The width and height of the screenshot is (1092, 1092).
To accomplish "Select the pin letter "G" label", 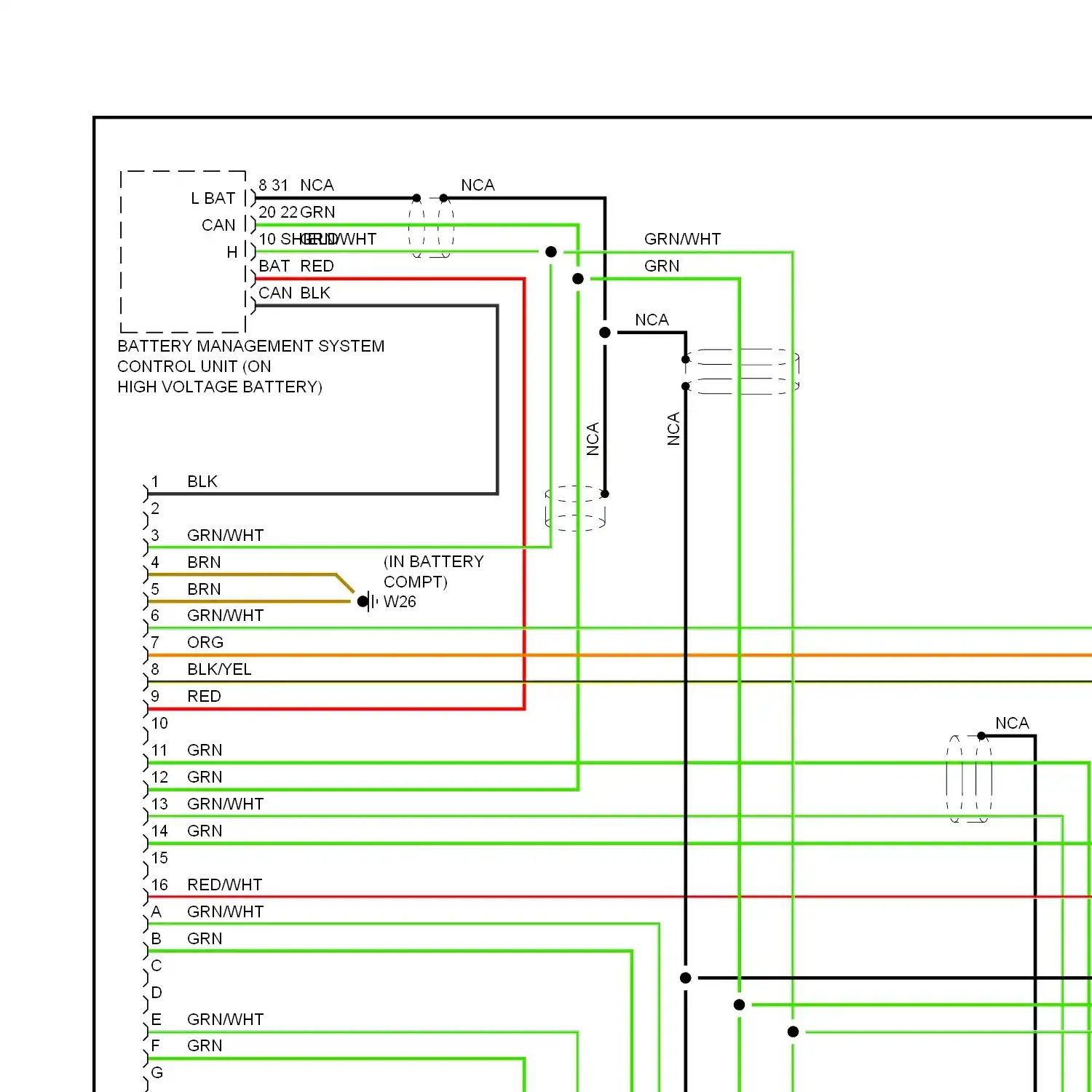I will tap(157, 1072).
